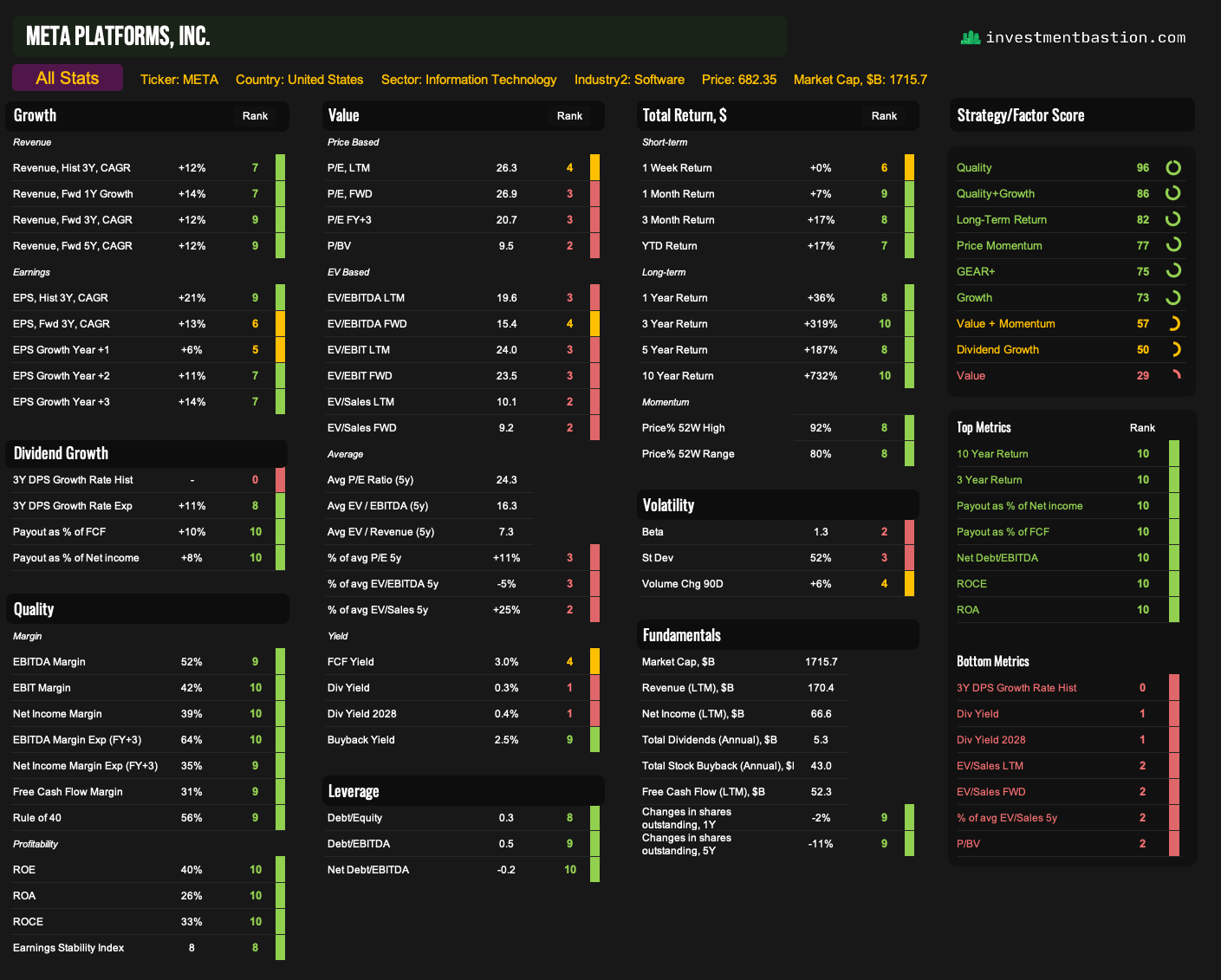Click the 'Debt/Equity' row label
This screenshot has width=1221, height=980.
point(354,817)
